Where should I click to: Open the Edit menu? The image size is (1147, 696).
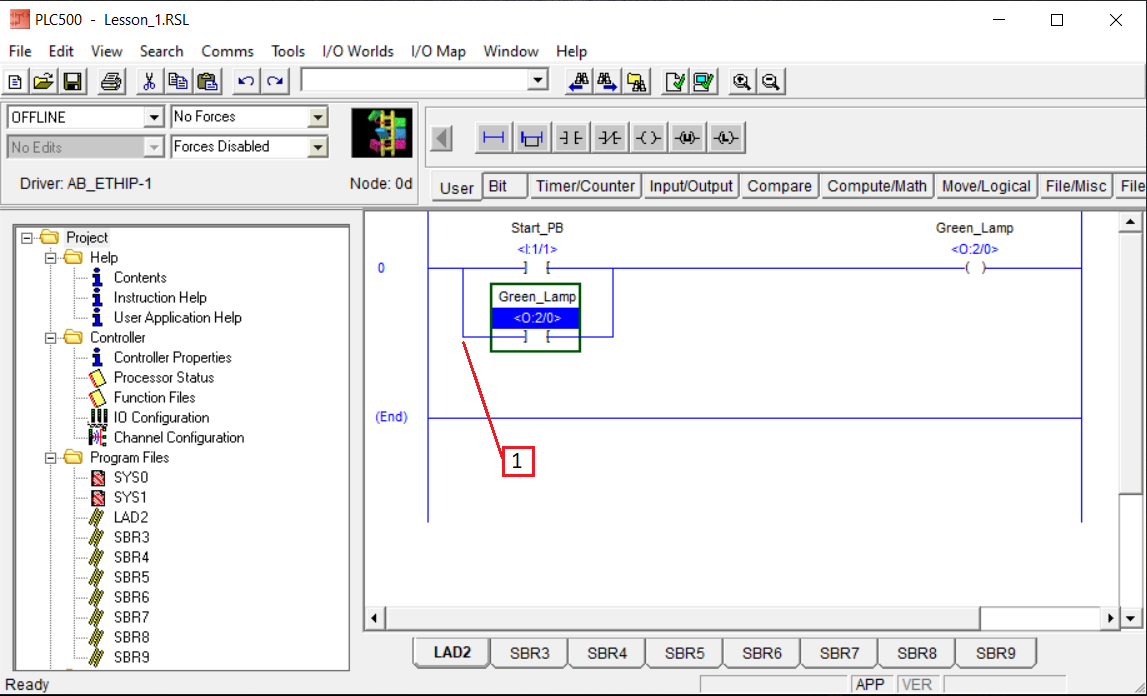61,51
